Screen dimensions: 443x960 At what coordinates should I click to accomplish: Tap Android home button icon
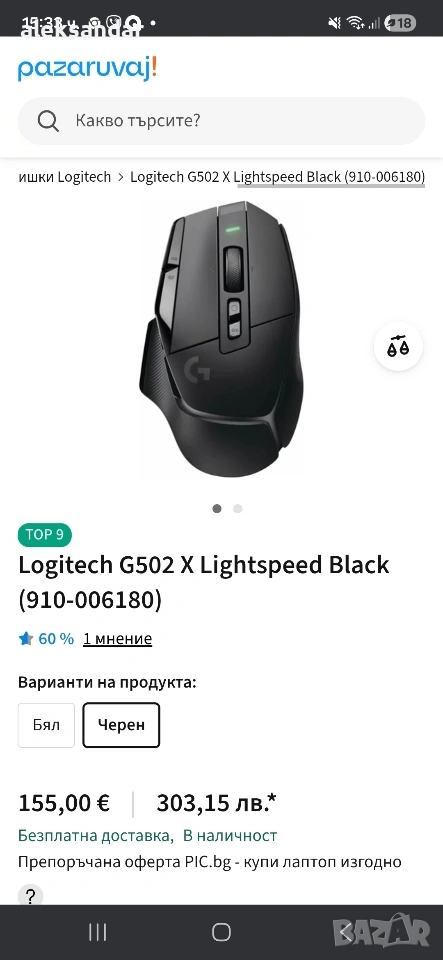click(221, 932)
